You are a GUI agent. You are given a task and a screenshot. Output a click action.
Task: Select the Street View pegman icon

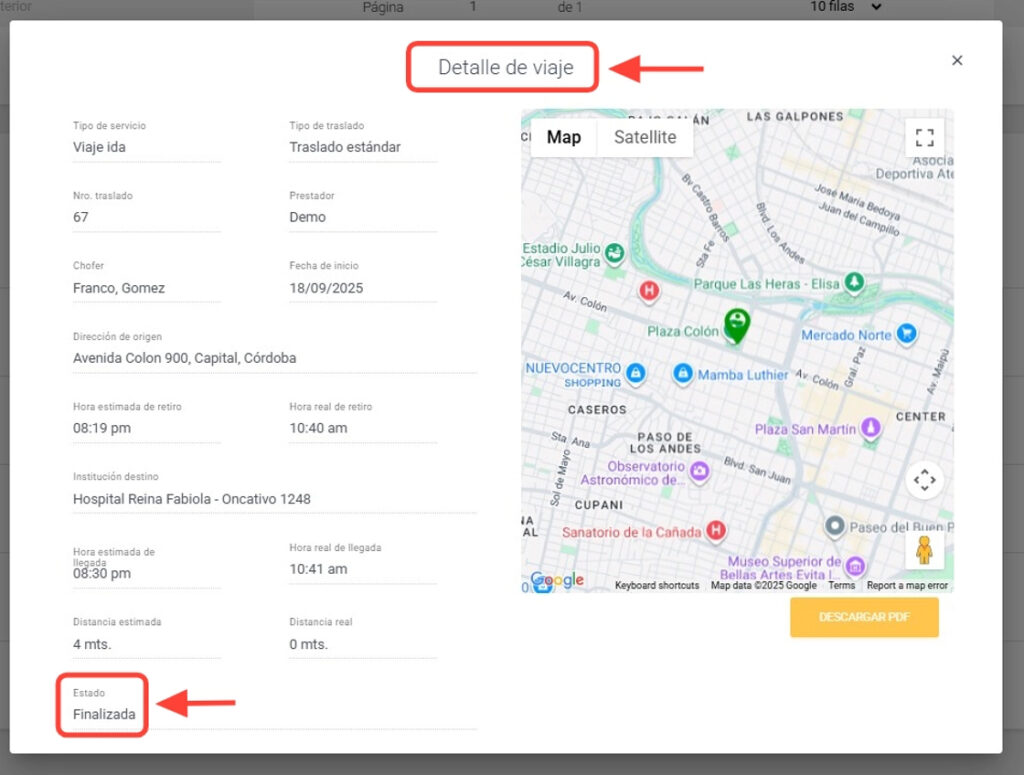click(x=924, y=550)
